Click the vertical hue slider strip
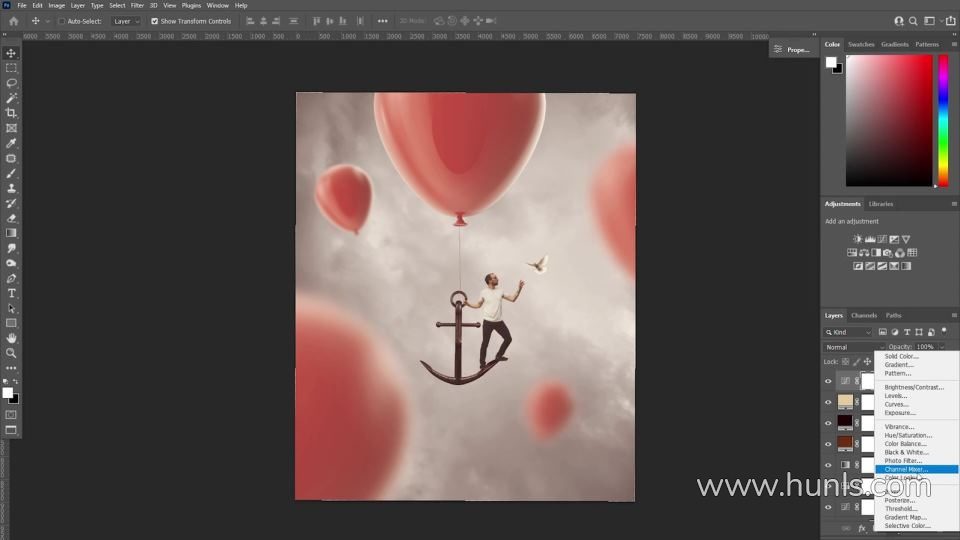 tap(942, 120)
